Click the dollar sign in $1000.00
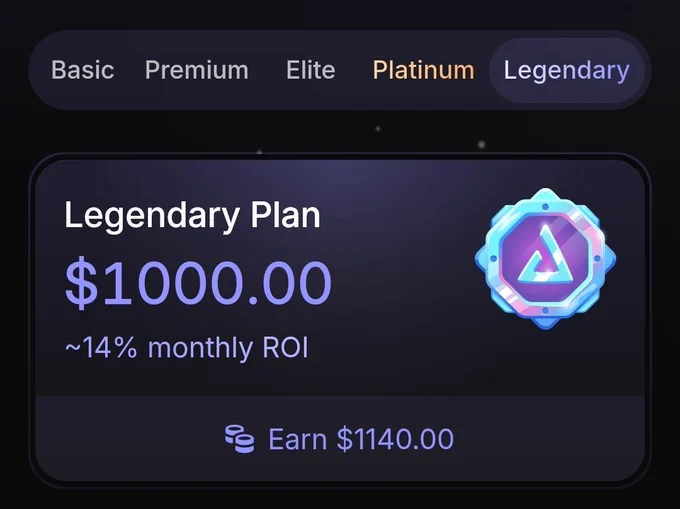The width and height of the screenshot is (680, 509). click(x=82, y=283)
